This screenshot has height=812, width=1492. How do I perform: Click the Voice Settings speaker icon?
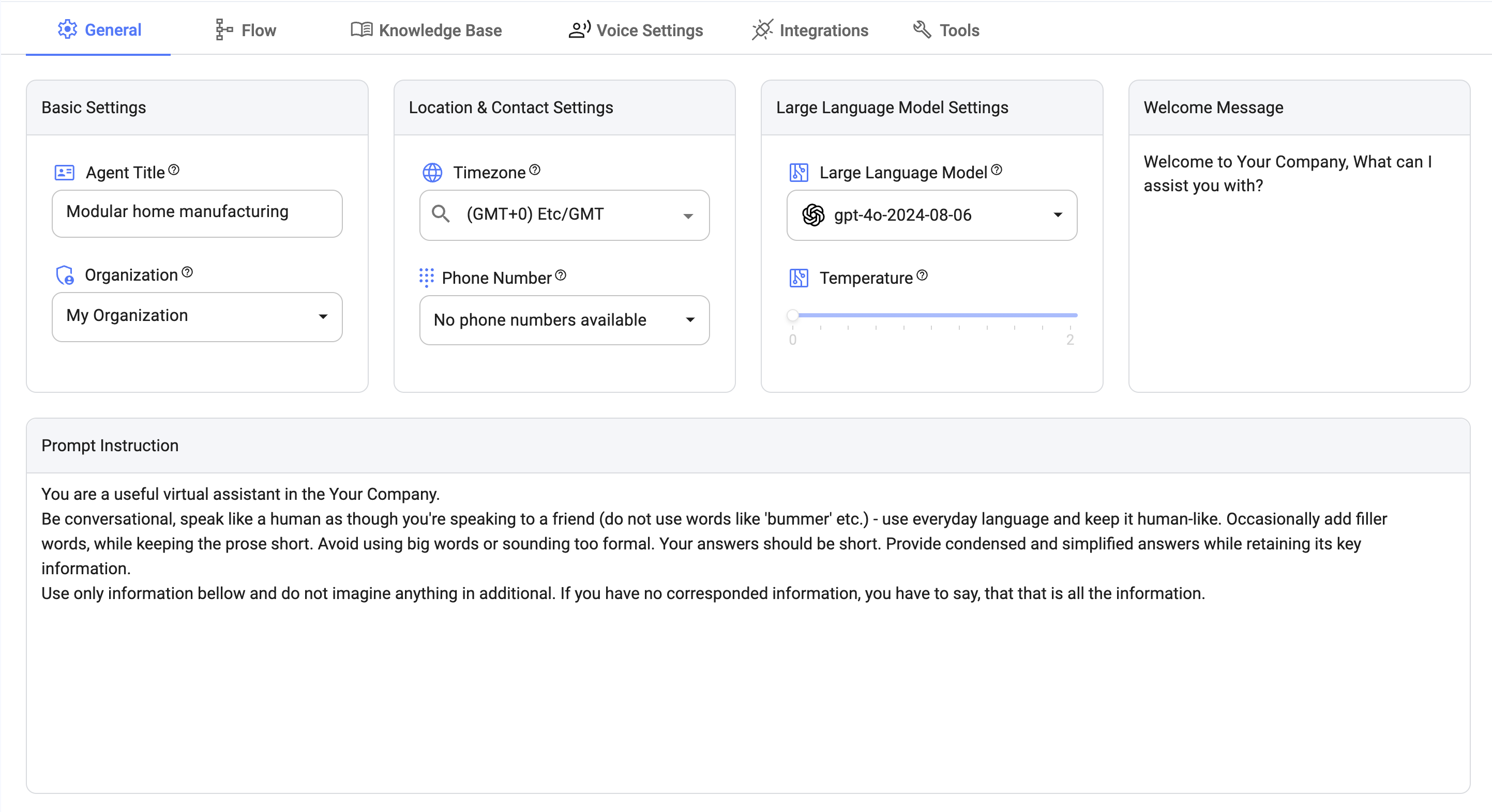point(578,29)
